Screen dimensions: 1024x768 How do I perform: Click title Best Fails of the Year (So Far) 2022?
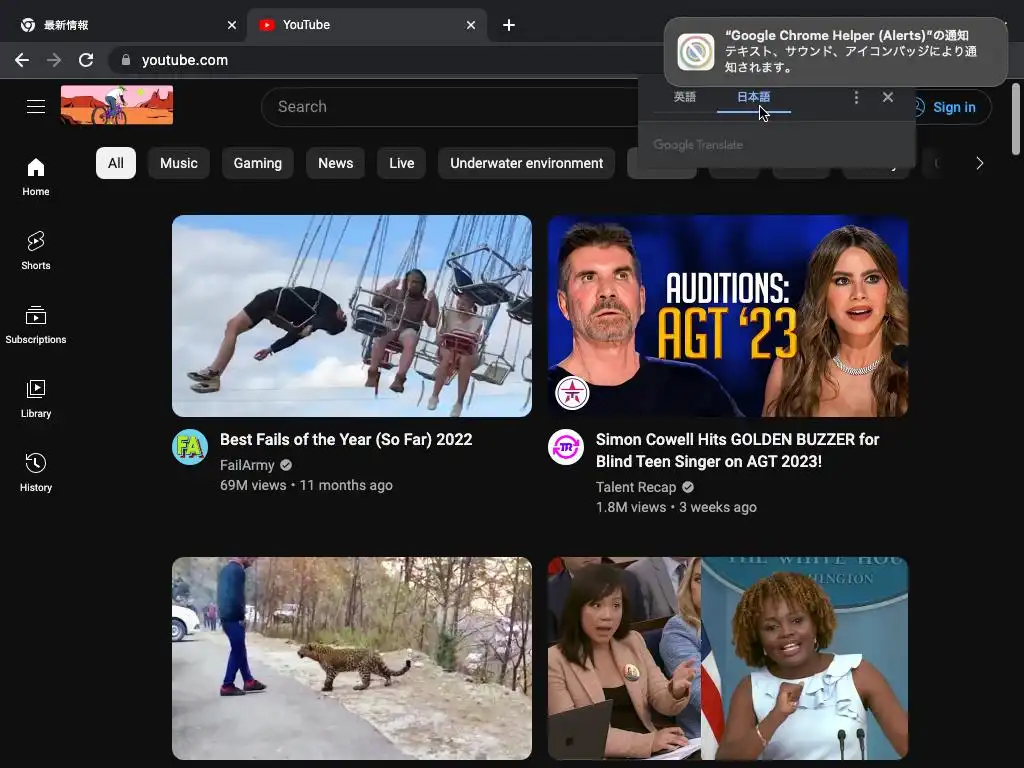tap(346, 440)
